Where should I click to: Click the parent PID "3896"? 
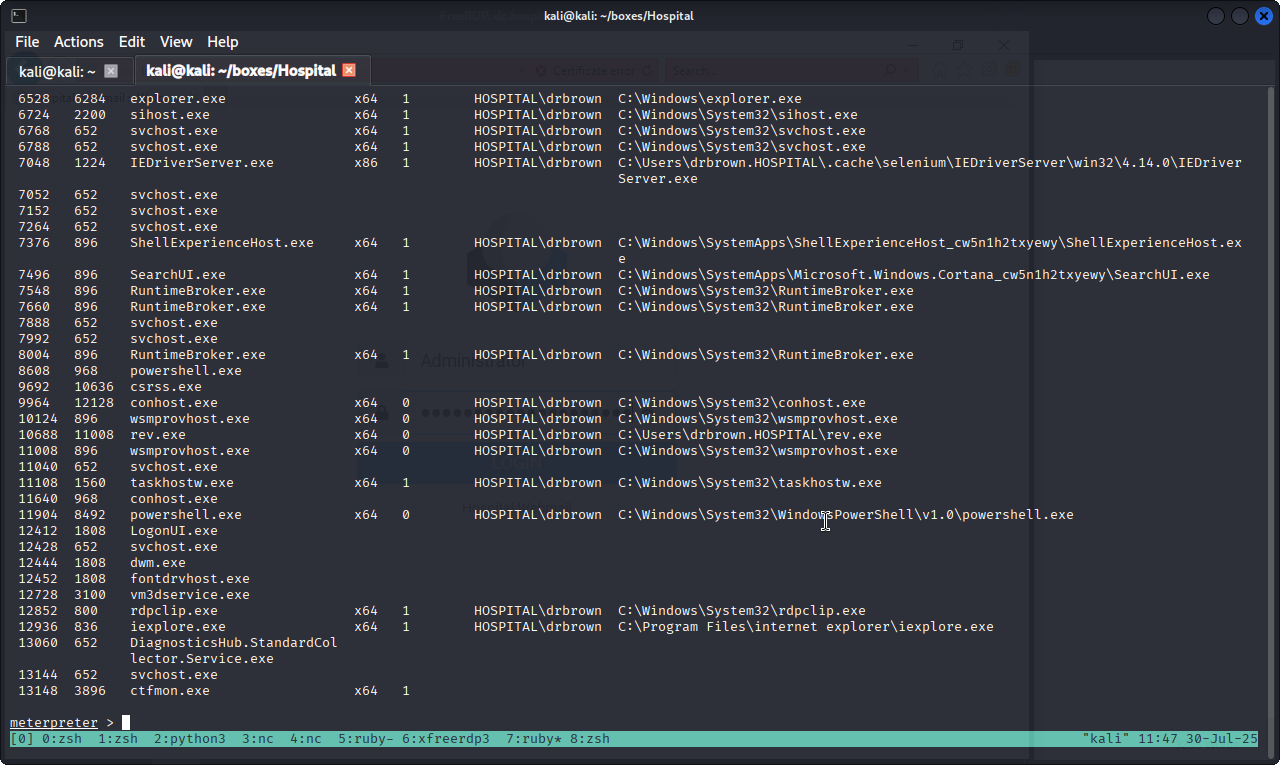tap(90, 691)
